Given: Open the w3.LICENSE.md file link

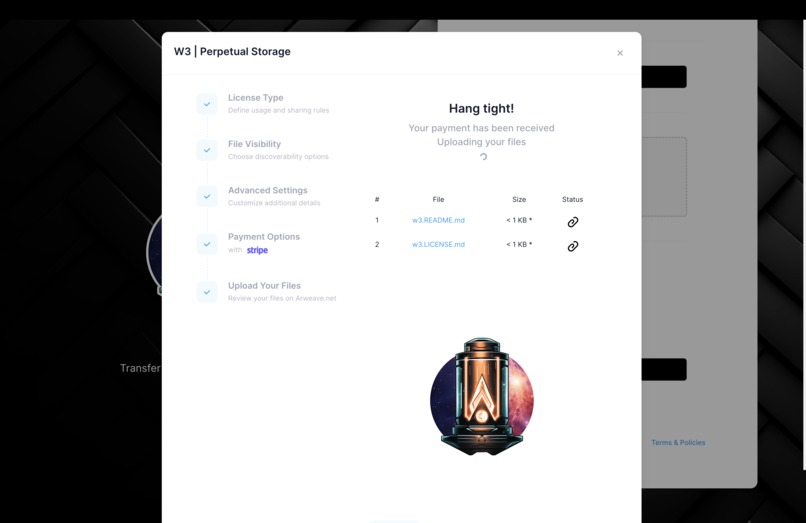Looking at the screenshot, I should (x=438, y=244).
